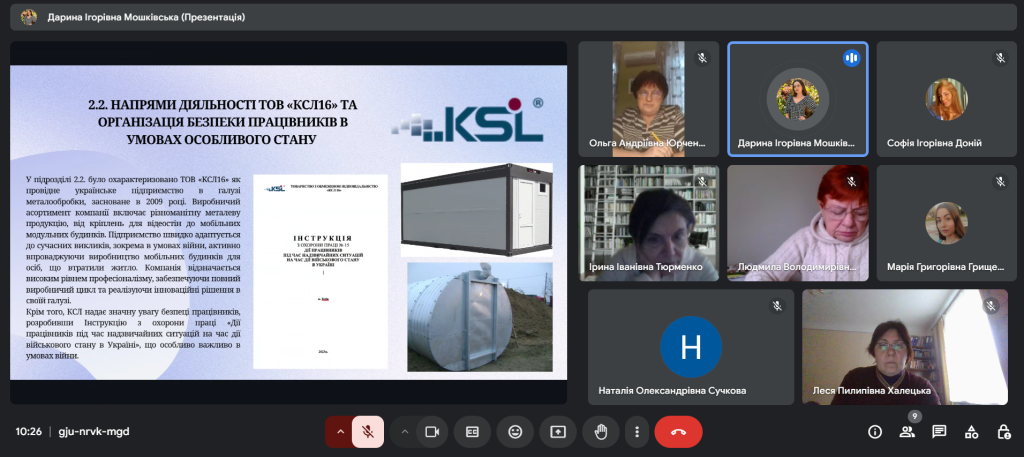Click meeting code gju-nrvk-mgd
The width and height of the screenshot is (1024, 457).
pos(94,432)
